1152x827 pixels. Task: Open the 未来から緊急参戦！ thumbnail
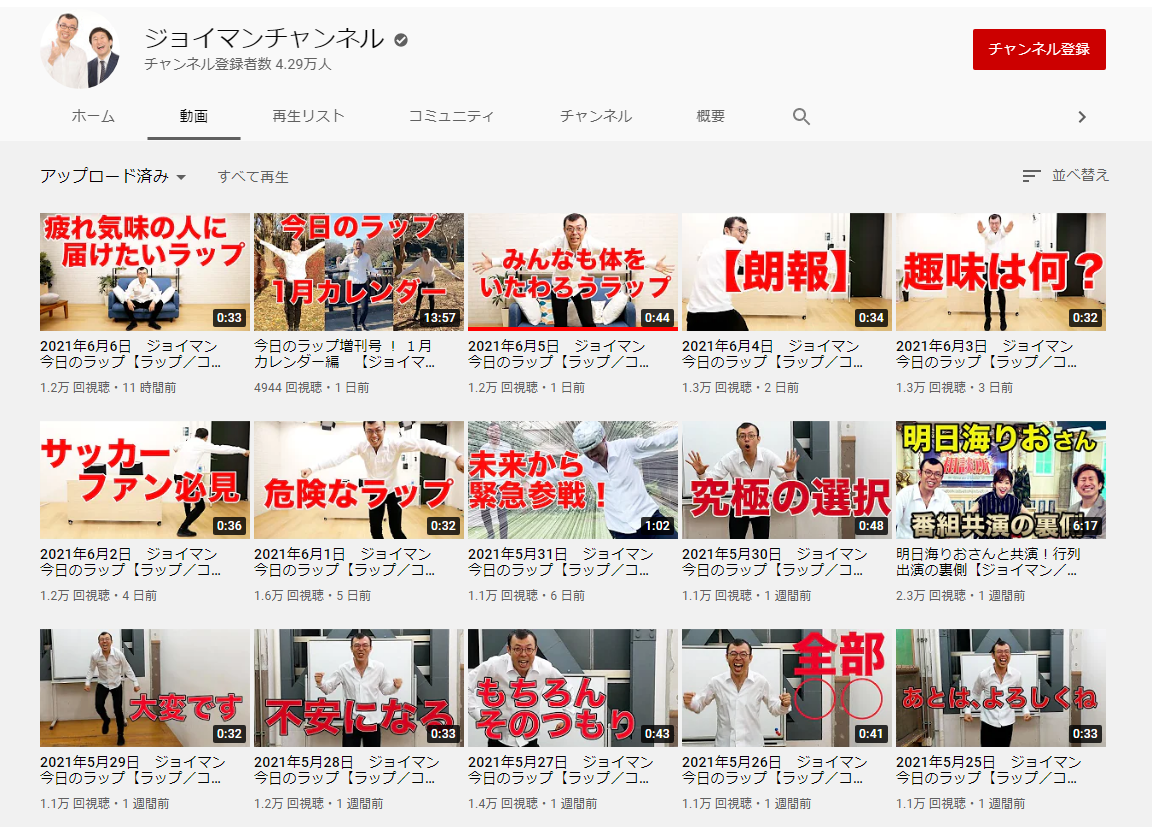(x=572, y=480)
